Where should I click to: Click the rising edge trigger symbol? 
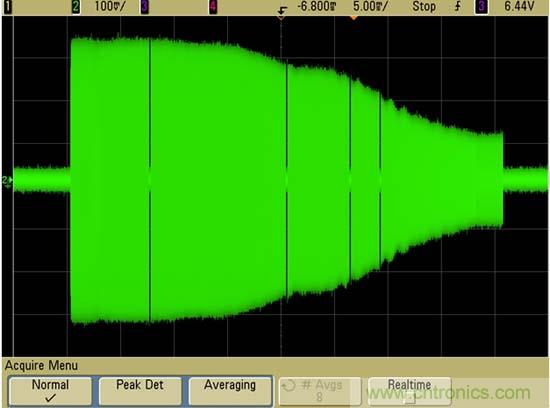pyautogui.click(x=457, y=6)
